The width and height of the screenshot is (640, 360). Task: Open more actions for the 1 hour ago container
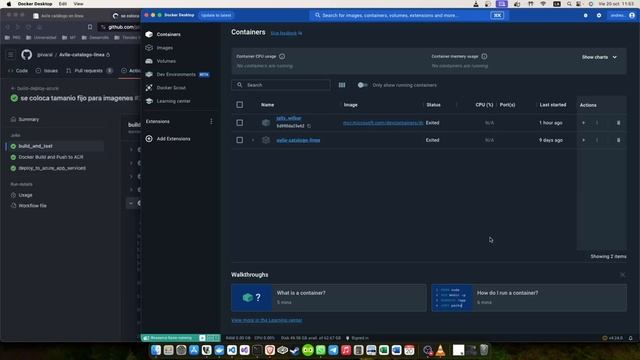click(x=597, y=123)
